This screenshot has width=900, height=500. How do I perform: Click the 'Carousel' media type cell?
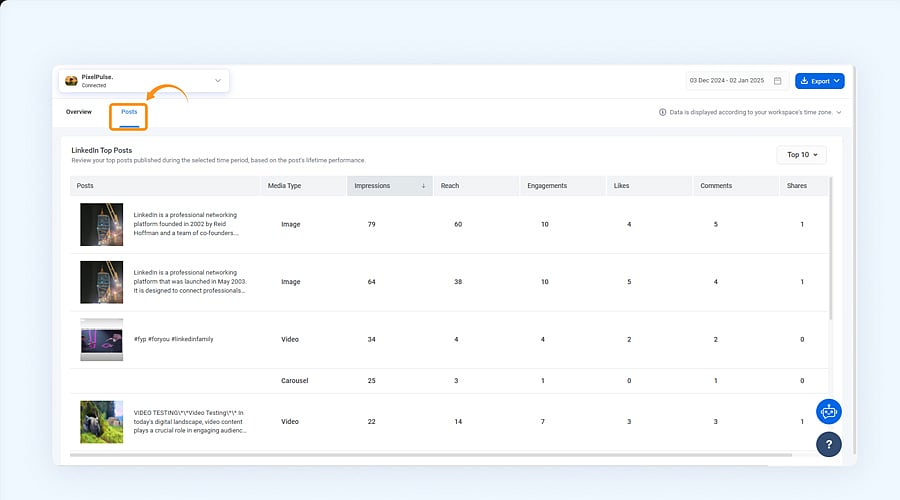294,381
